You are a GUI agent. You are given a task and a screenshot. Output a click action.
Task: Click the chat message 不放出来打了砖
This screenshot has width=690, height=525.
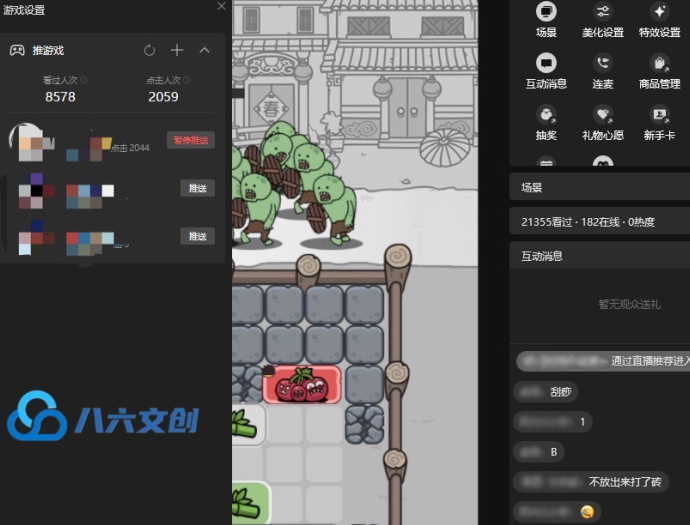[x=591, y=482]
